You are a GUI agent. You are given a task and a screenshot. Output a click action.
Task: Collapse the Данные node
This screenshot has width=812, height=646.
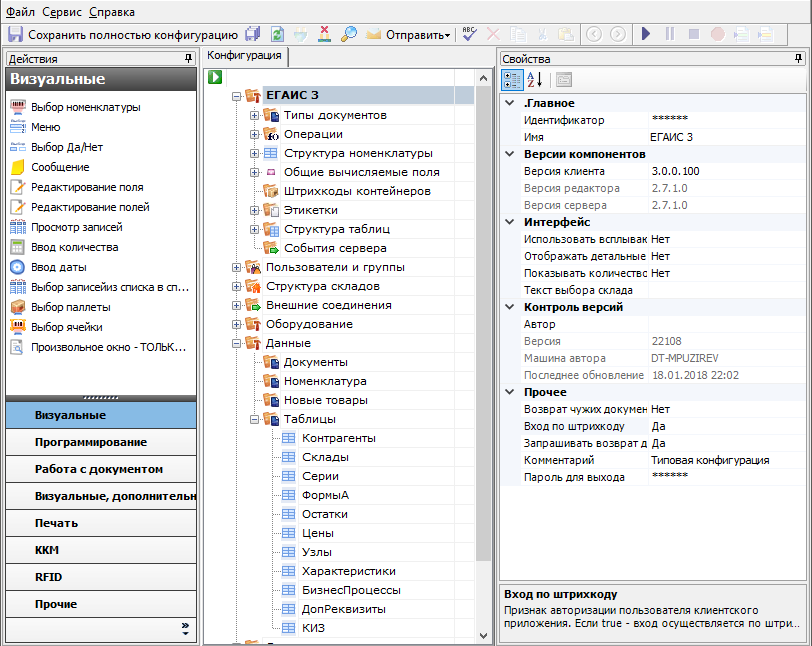(x=237, y=343)
